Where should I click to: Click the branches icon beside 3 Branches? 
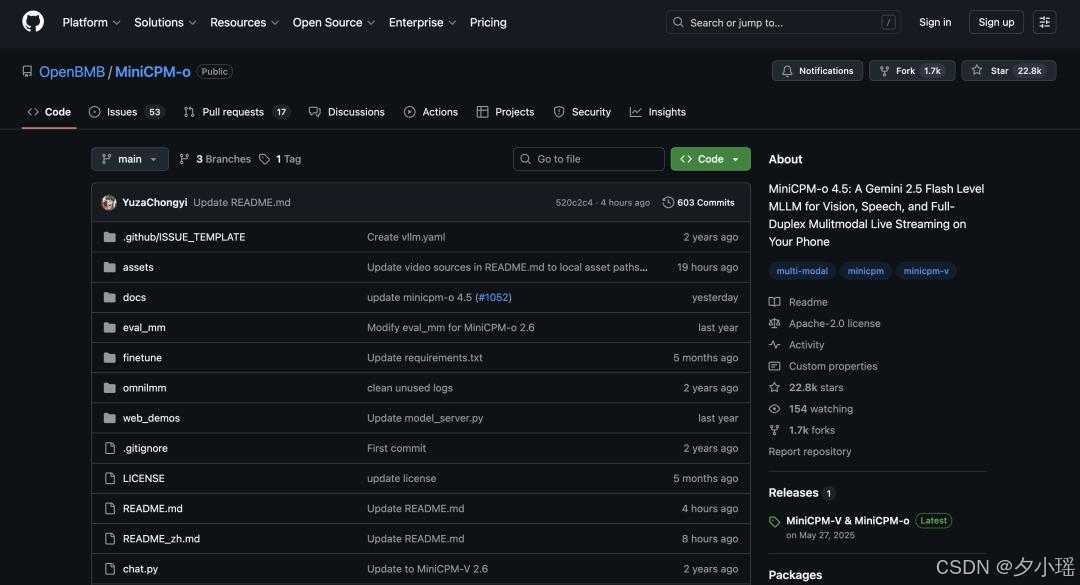pos(184,159)
